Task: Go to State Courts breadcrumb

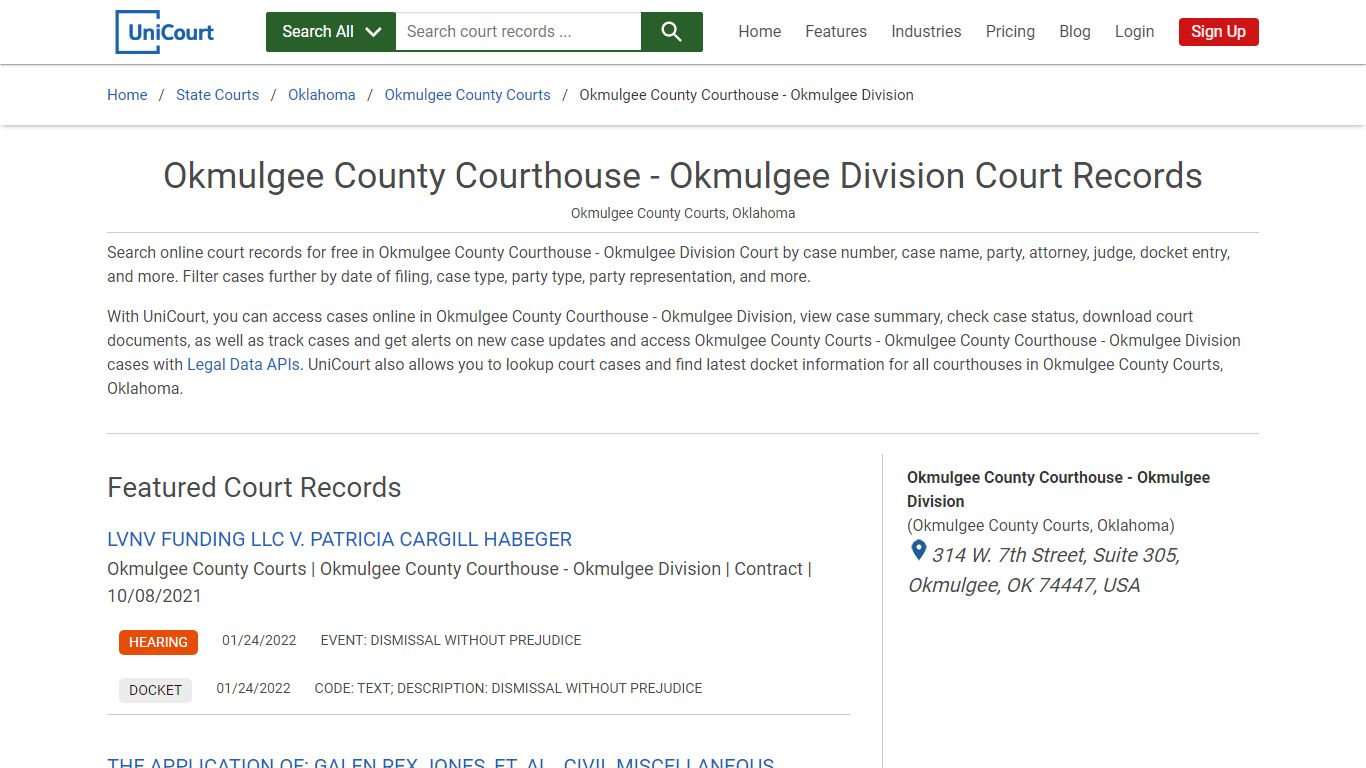Action: click(217, 95)
